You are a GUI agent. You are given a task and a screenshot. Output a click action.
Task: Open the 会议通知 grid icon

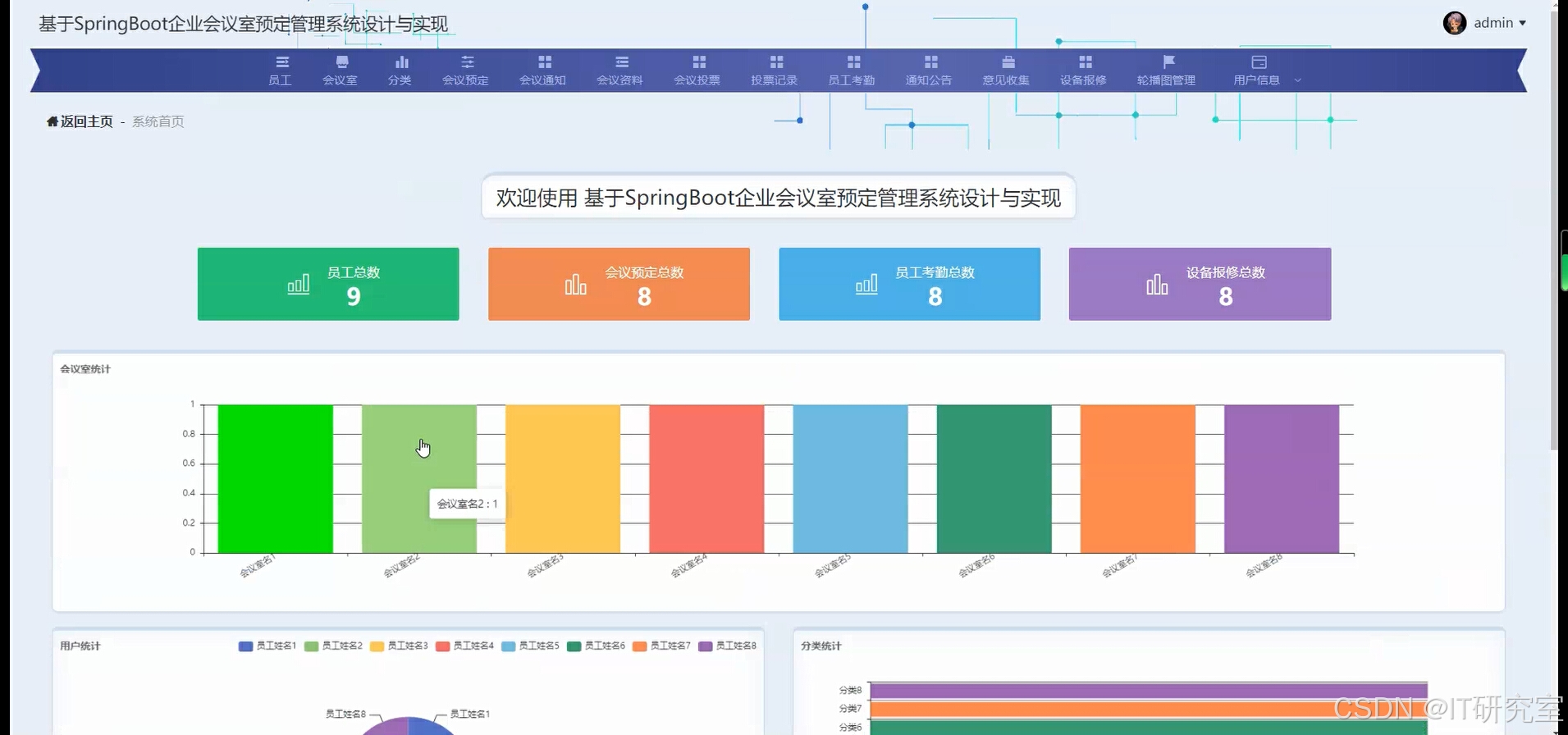545,62
